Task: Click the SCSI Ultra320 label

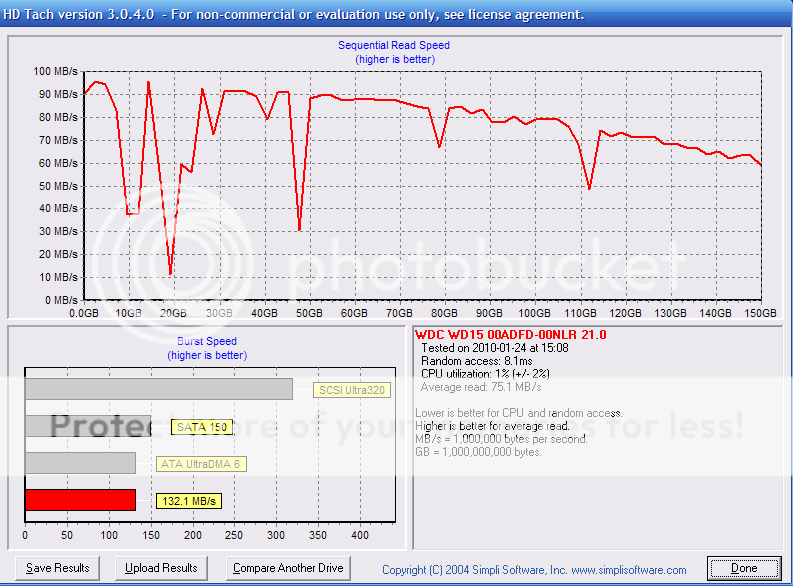Action: click(x=352, y=390)
